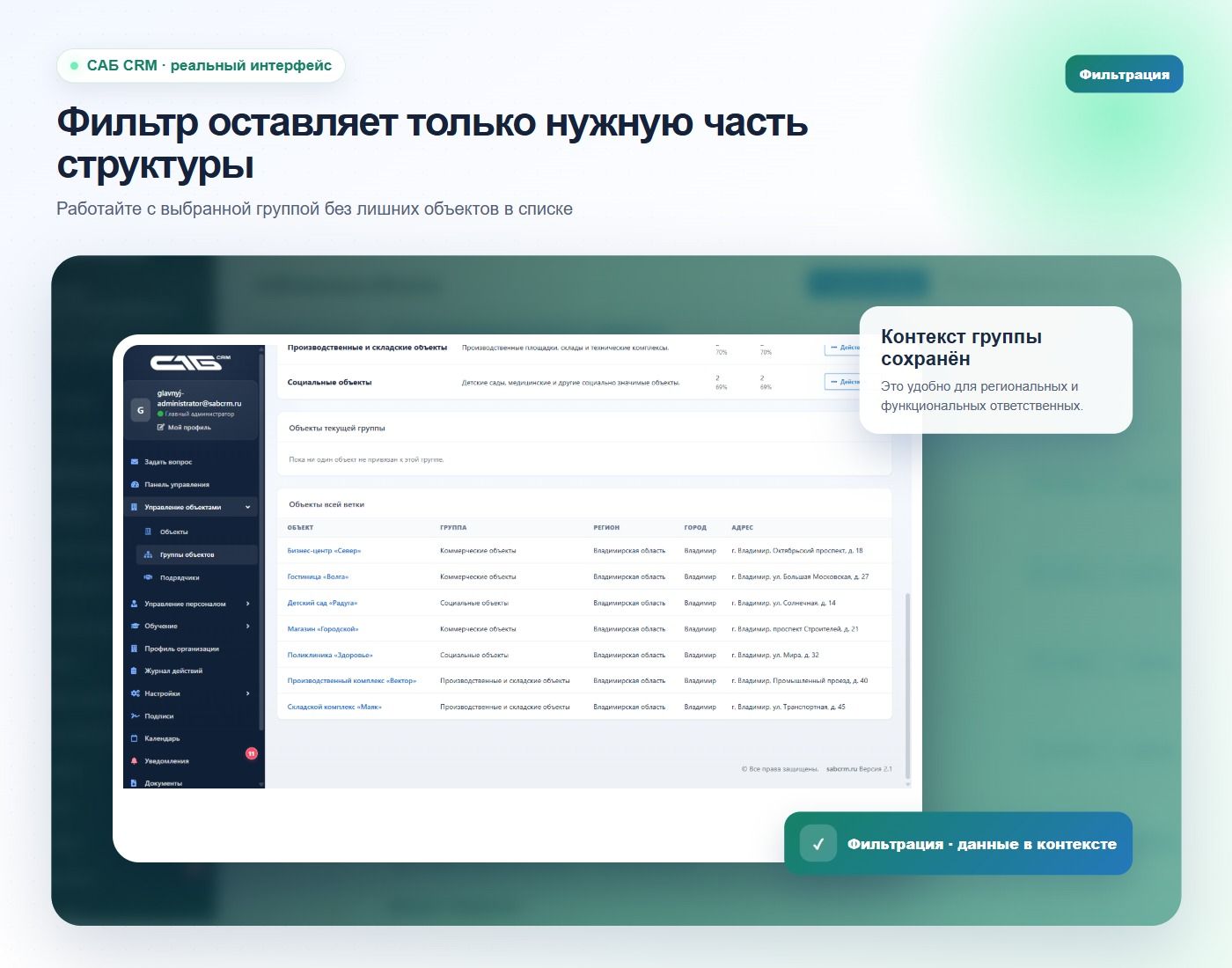The image size is (1232, 968).
Task: Follow the sabcrm.ru footer link
Action: click(841, 769)
